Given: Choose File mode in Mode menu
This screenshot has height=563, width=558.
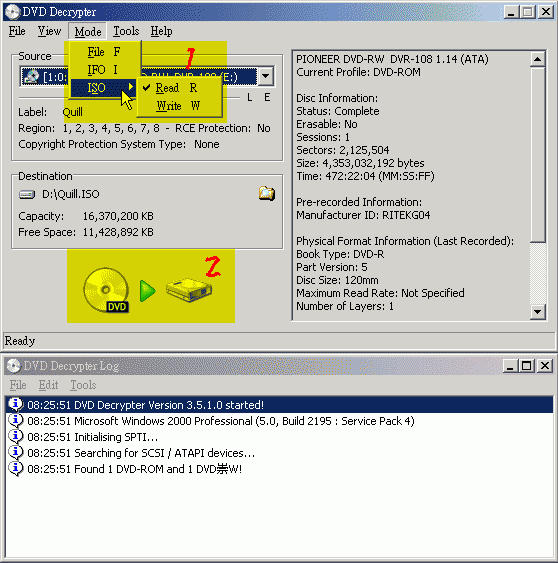Looking at the screenshot, I should point(104,52).
